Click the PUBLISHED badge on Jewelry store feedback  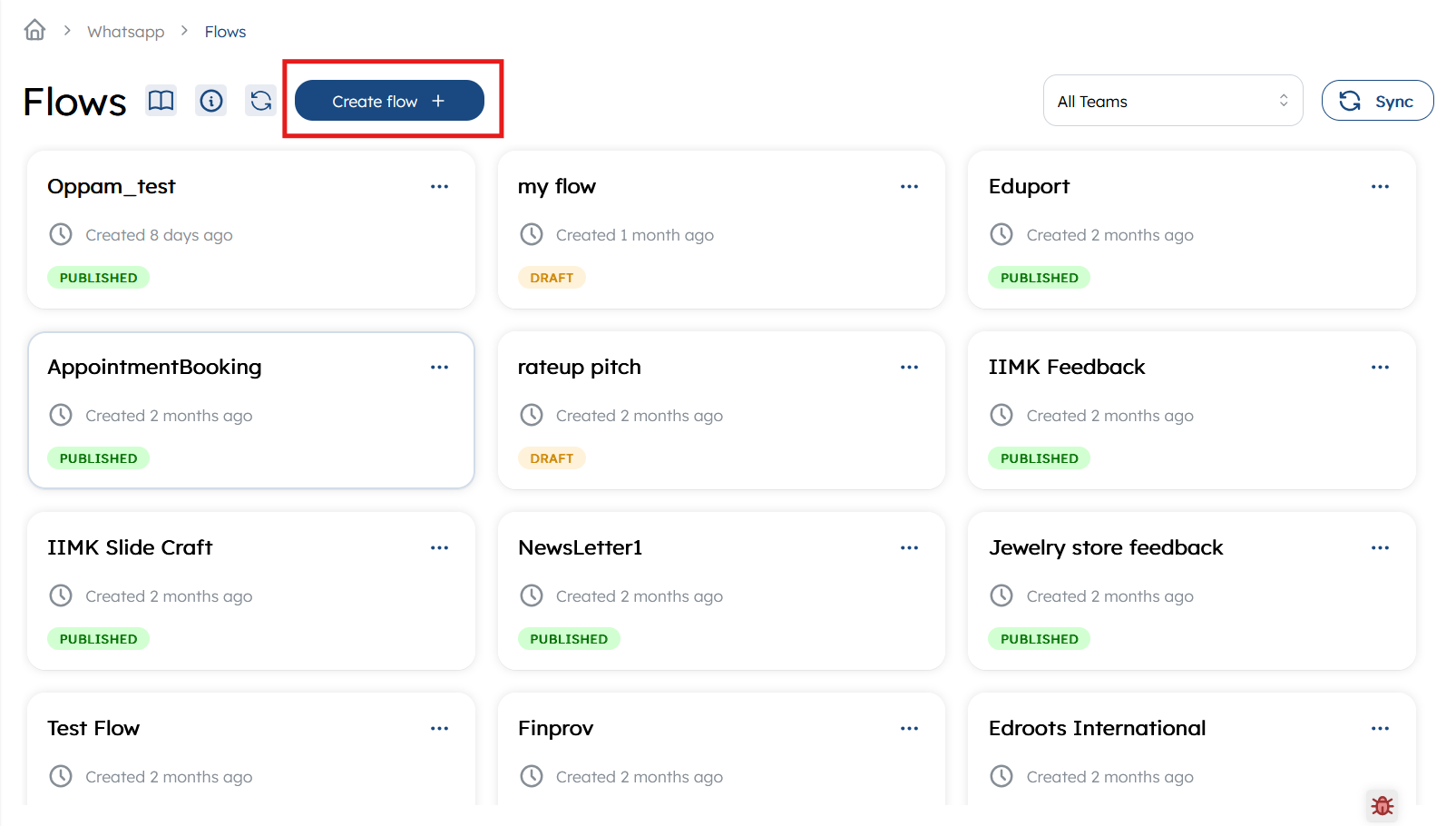[x=1040, y=639]
